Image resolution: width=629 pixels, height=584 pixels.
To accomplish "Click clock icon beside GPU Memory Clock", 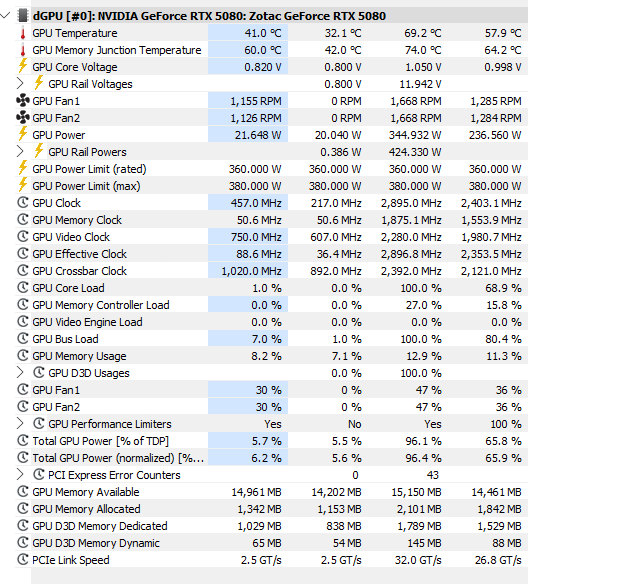I will (x=23, y=219).
